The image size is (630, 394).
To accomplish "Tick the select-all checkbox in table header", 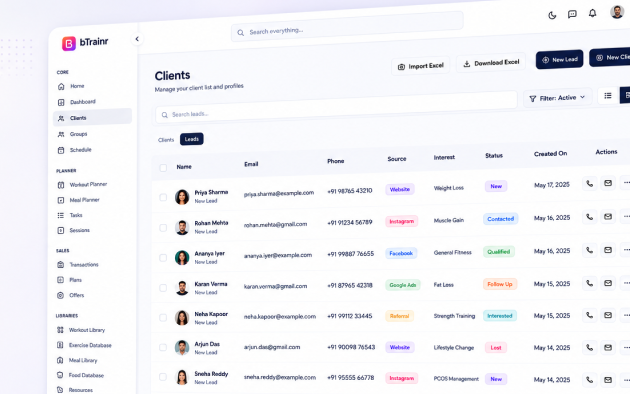I will 163,168.
